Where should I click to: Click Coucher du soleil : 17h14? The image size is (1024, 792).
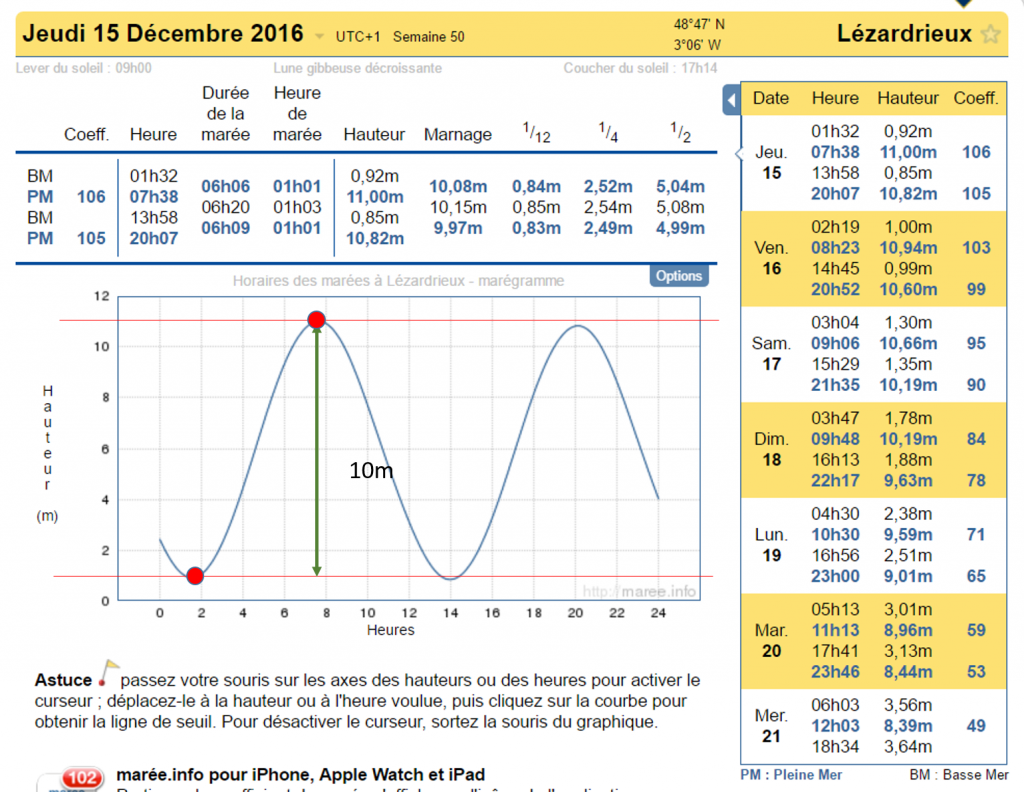(x=640, y=68)
